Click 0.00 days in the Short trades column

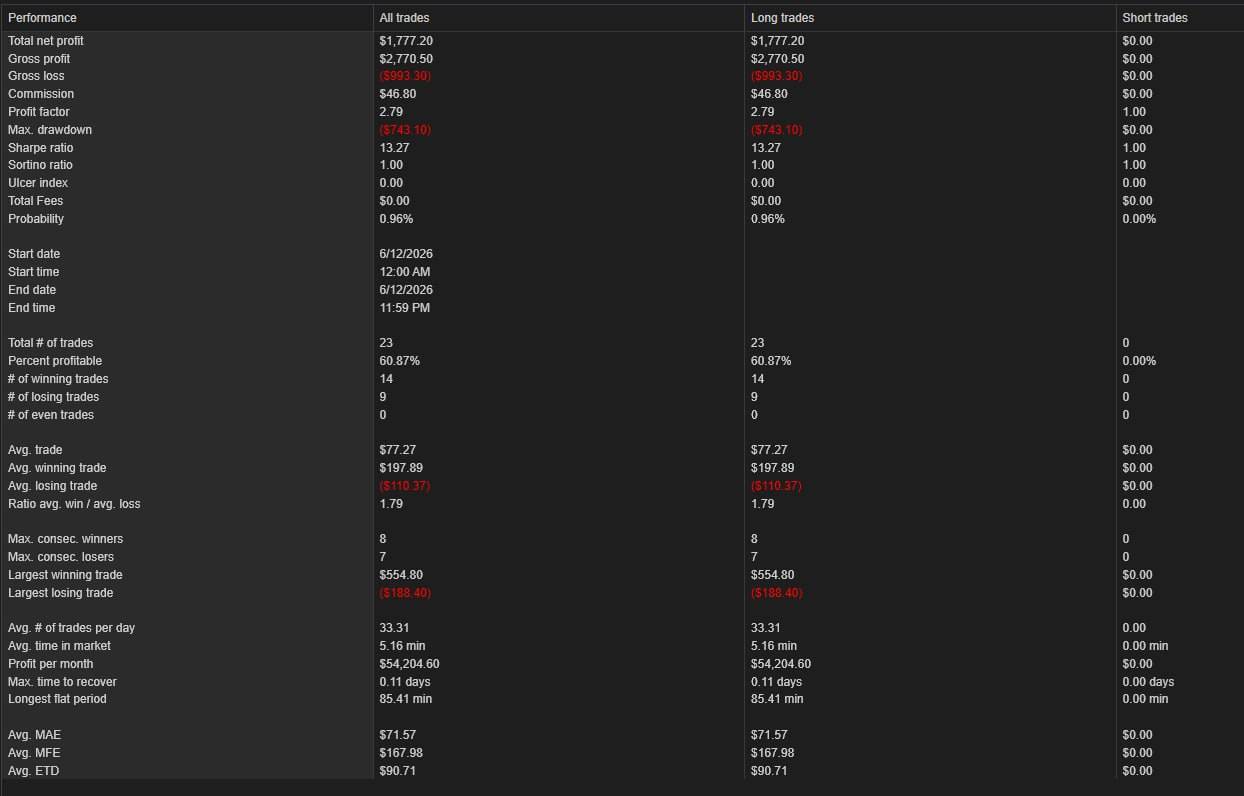pyautogui.click(x=1148, y=682)
